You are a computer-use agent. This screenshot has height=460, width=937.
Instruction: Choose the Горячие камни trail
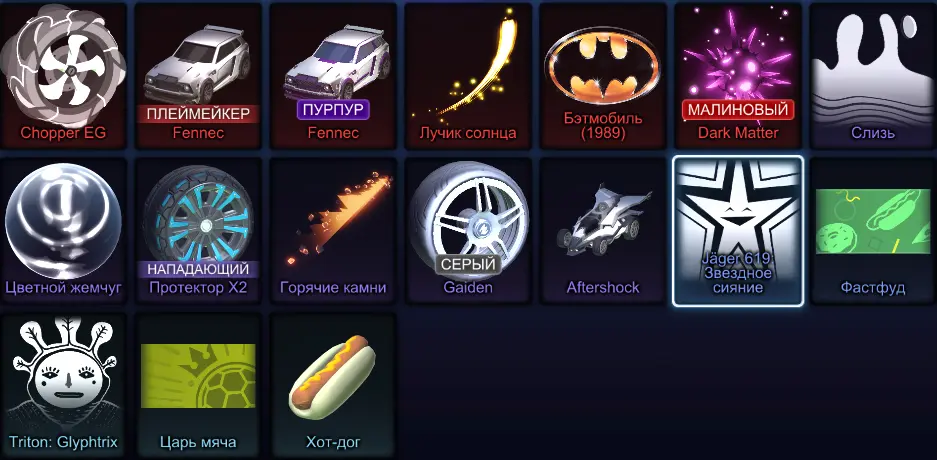click(333, 231)
